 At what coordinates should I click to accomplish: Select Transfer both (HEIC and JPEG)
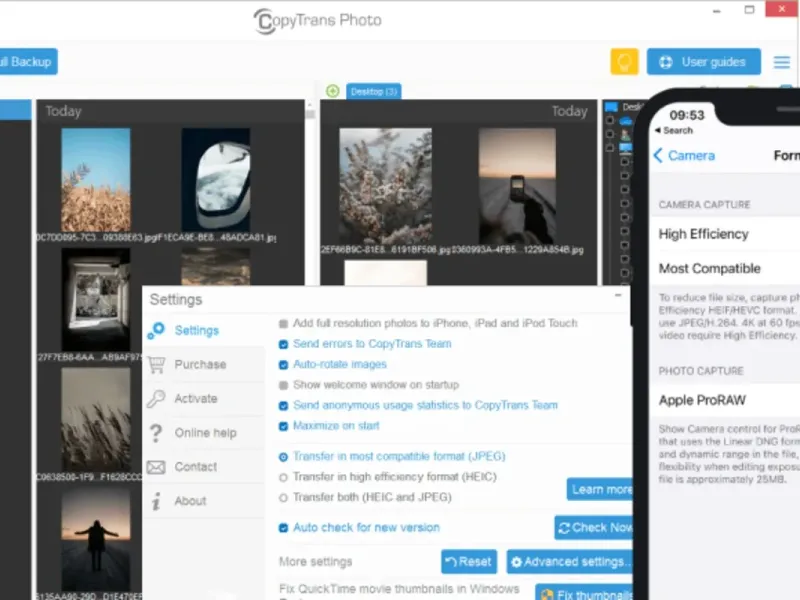[x=283, y=497]
